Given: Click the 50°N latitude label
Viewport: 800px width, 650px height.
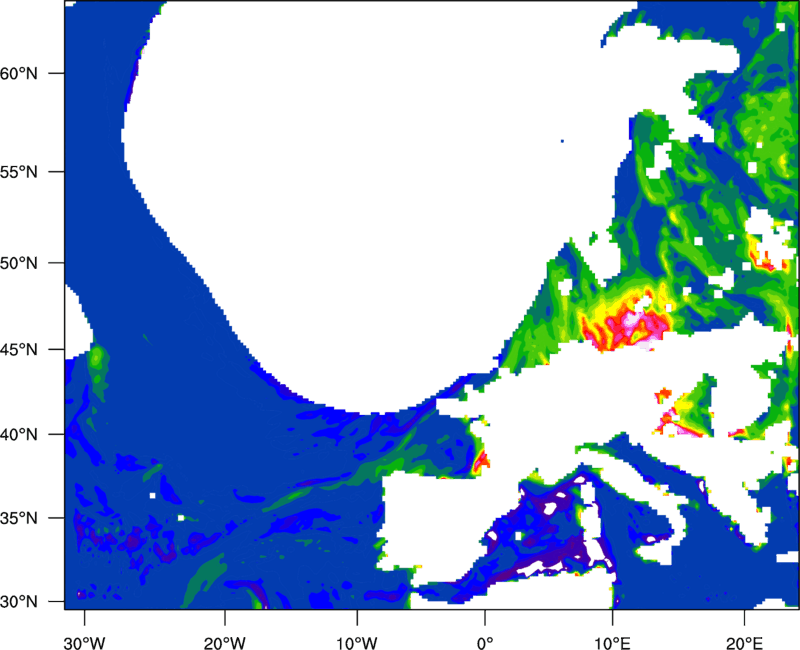Looking at the screenshot, I should pyautogui.click(x=19, y=263).
